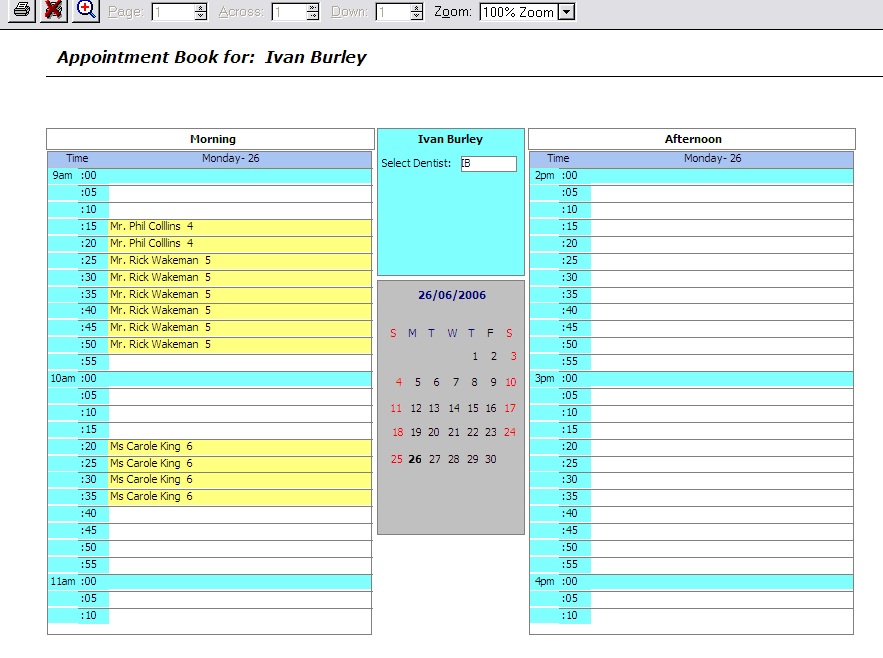The height and width of the screenshot is (658, 883).
Task: Click date 30 in the June calendar
Action: (x=492, y=459)
